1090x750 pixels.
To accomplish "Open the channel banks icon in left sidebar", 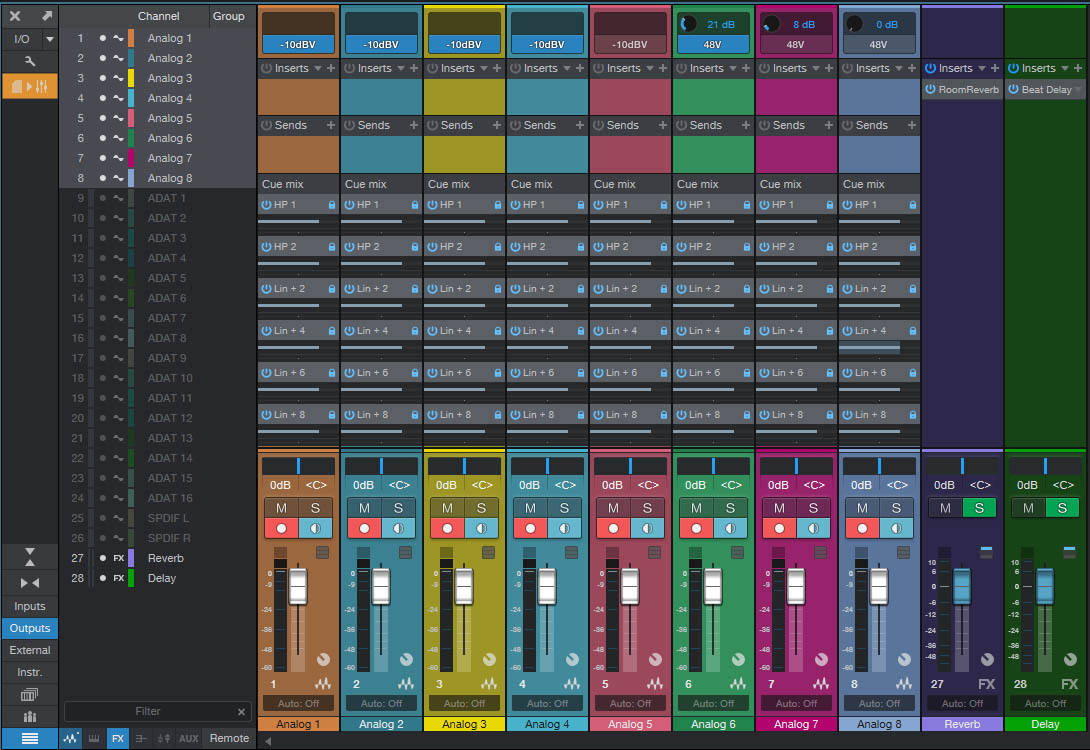I will 29,694.
